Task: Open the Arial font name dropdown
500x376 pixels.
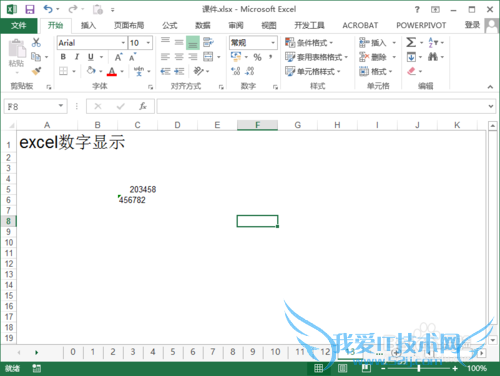Action: (x=123, y=43)
